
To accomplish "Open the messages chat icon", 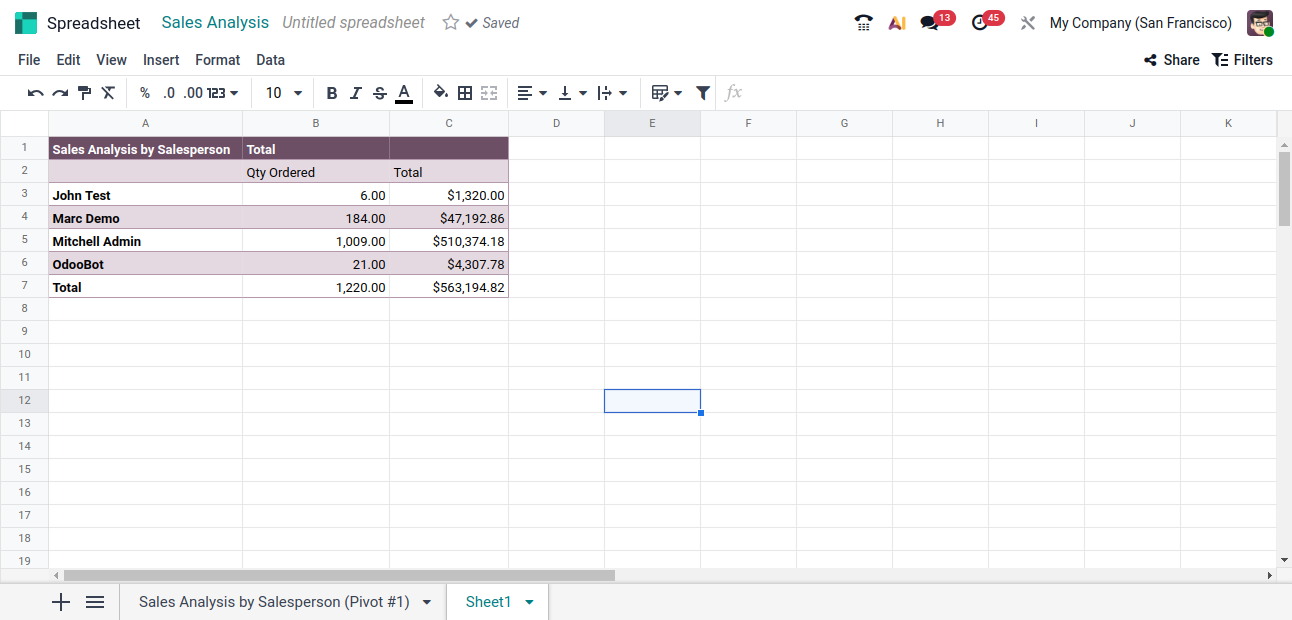I will pos(930,23).
